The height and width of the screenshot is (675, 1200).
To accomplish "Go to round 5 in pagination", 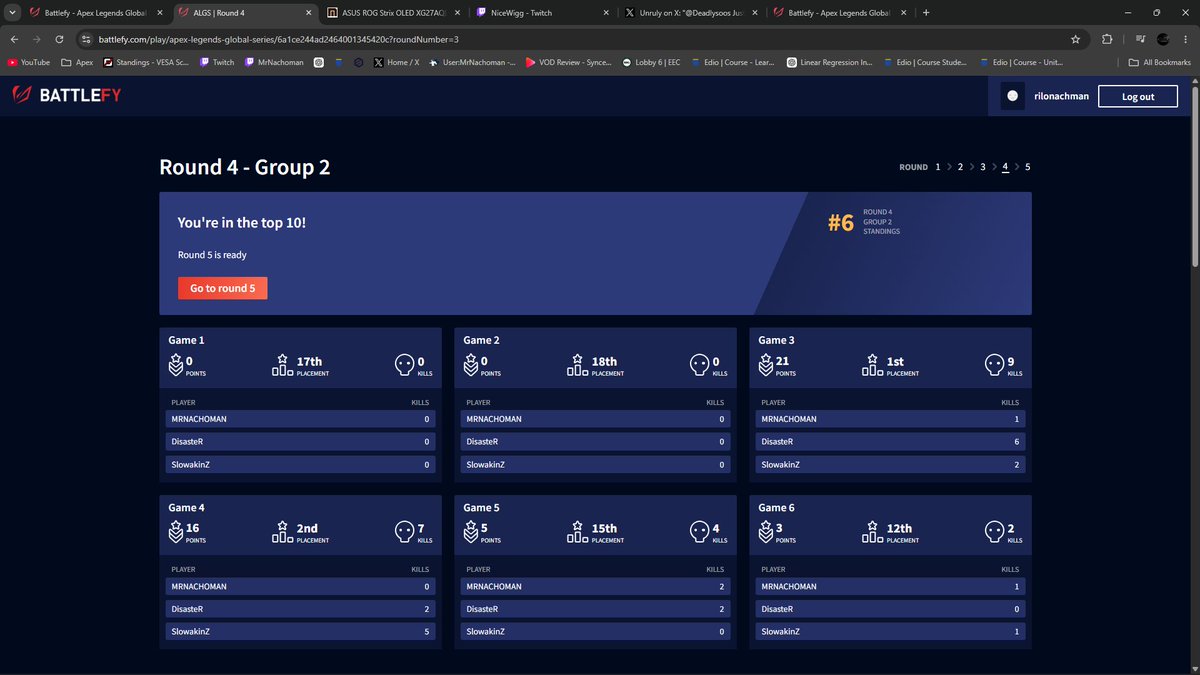I will [1027, 167].
